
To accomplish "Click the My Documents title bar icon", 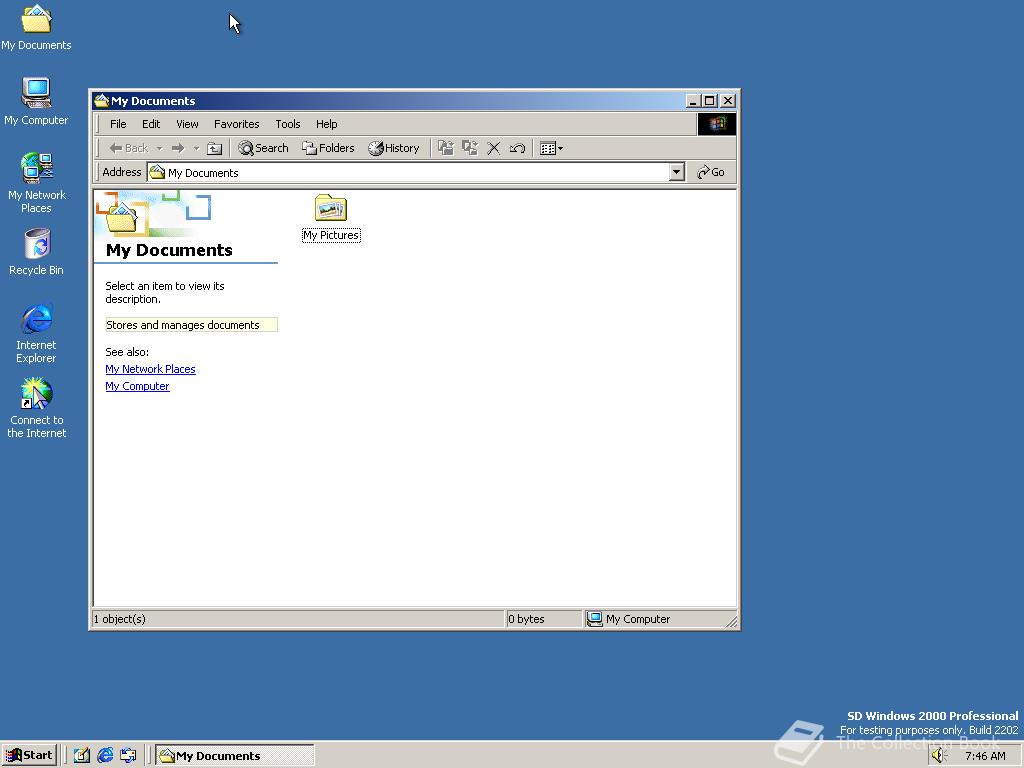I will tap(101, 101).
